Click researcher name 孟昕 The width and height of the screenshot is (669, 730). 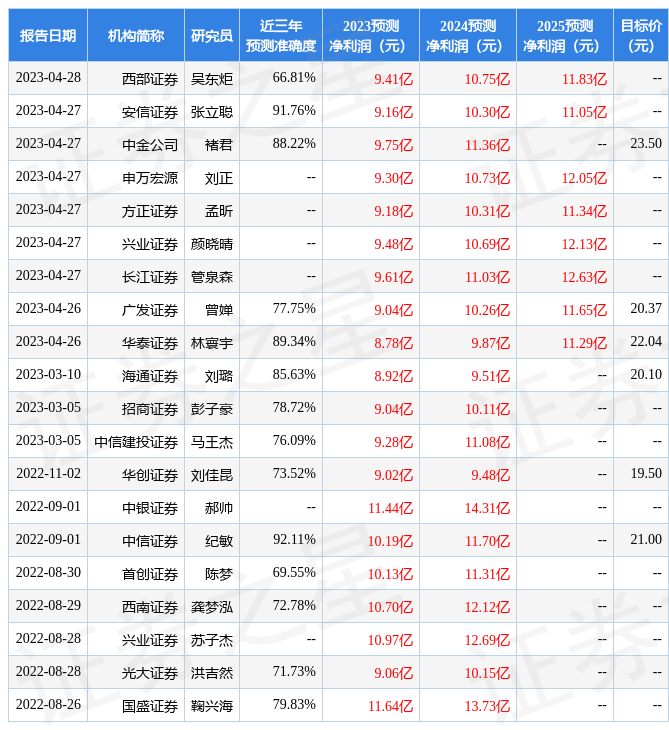(219, 211)
